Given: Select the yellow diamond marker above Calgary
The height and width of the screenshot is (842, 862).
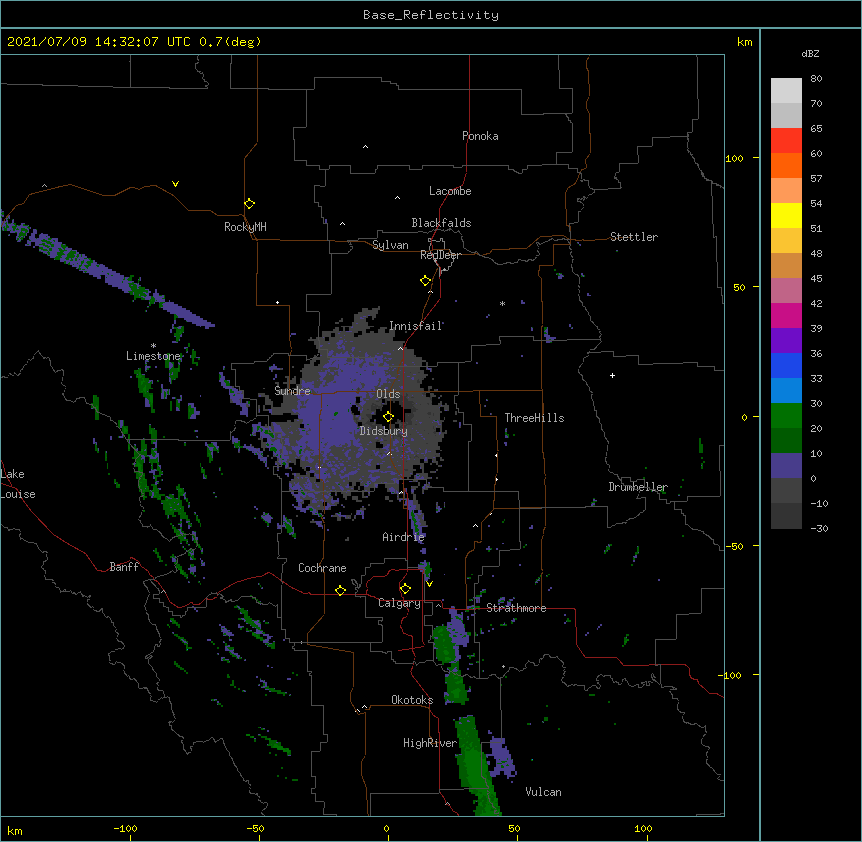Looking at the screenshot, I should 405,589.
